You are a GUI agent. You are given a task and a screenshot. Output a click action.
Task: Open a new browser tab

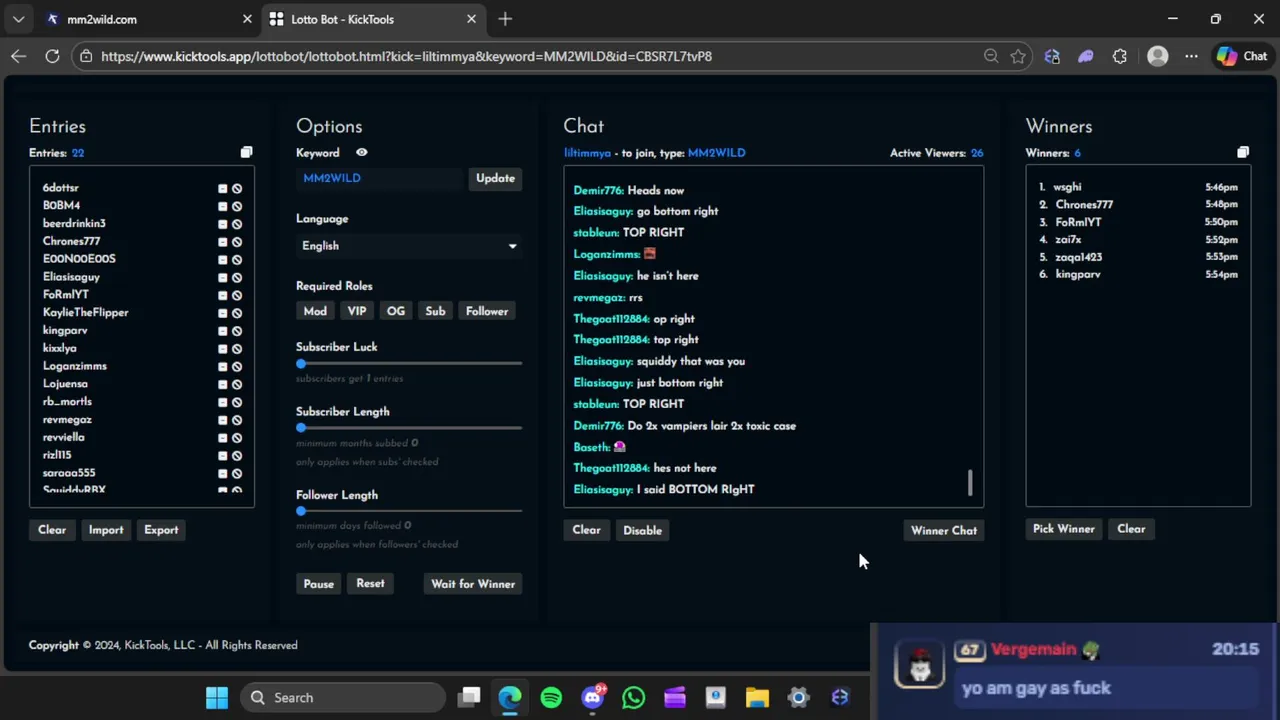coord(505,19)
